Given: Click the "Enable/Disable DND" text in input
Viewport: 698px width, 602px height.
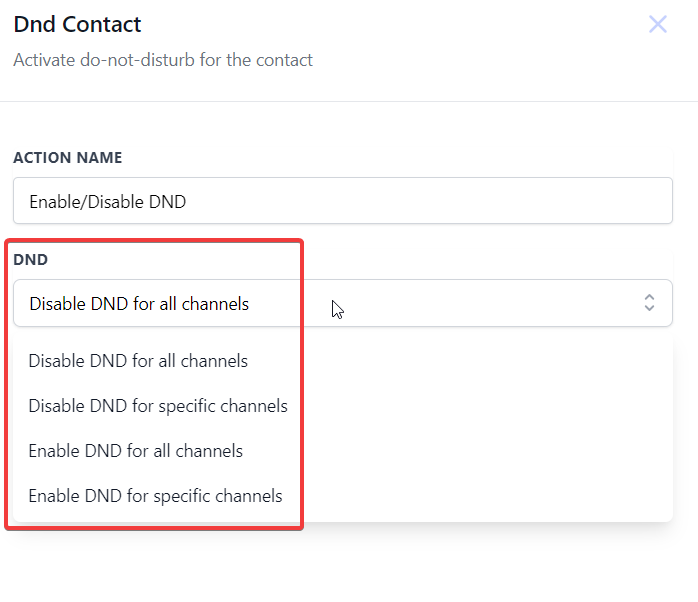Looking at the screenshot, I should pyautogui.click(x=108, y=202).
